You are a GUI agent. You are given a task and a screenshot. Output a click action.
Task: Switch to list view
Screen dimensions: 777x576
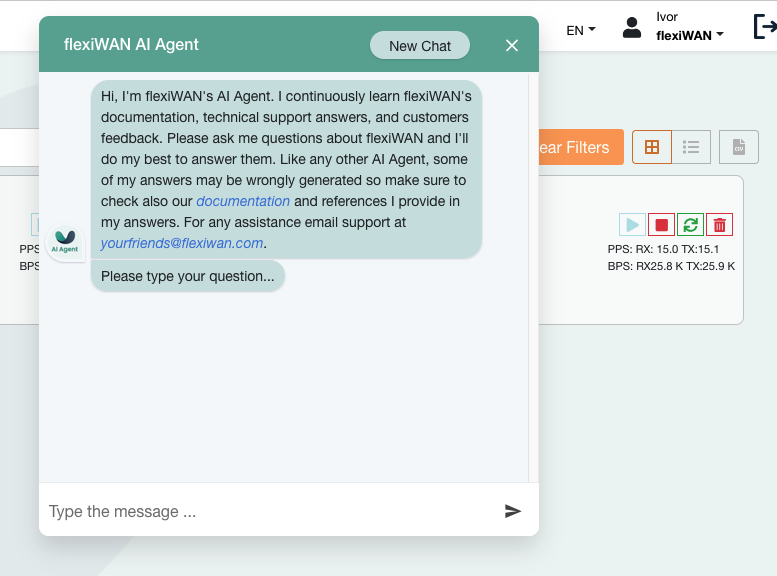click(x=691, y=147)
